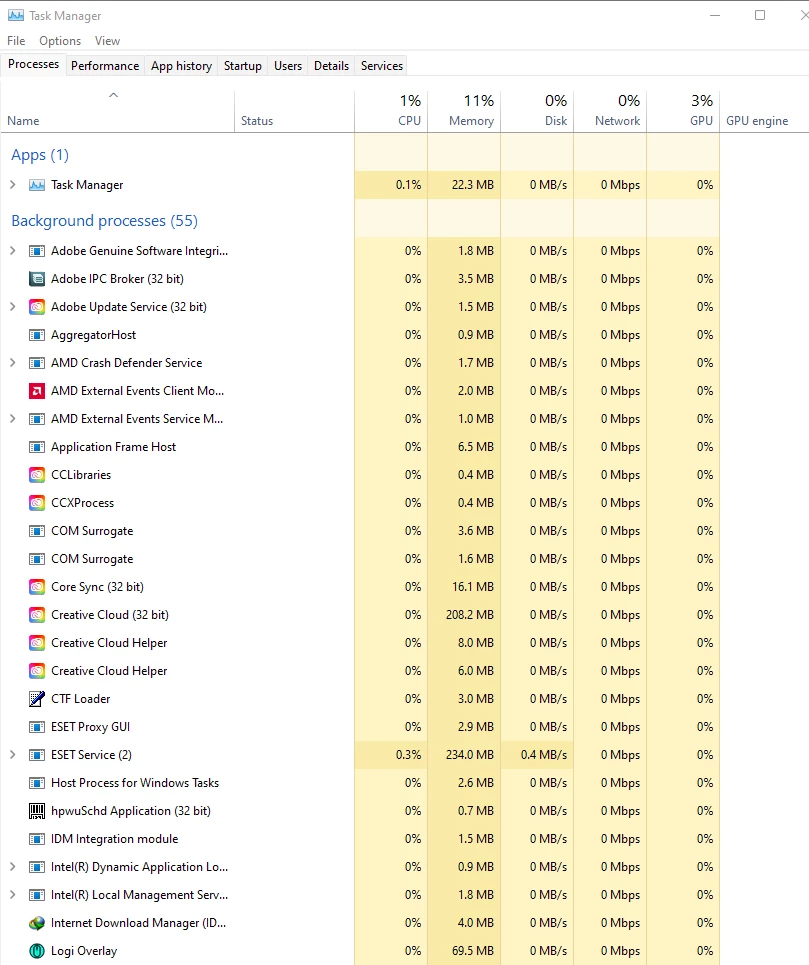Click the Intel(R) Local Management Service icon
This screenshot has height=965, width=809.
(37, 895)
